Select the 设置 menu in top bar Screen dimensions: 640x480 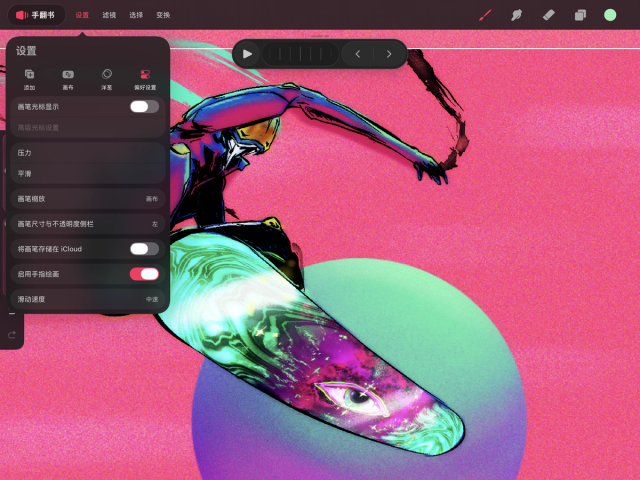pyautogui.click(x=82, y=15)
